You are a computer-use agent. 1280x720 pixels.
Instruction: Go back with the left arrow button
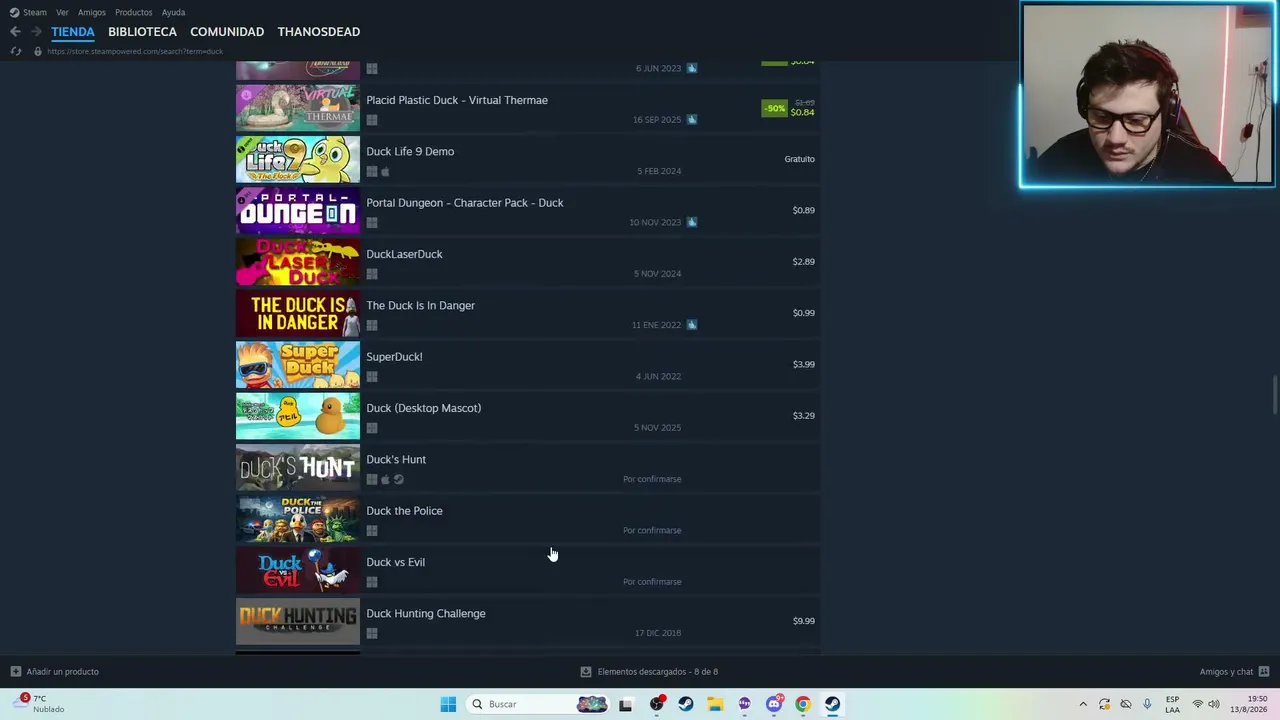[15, 32]
